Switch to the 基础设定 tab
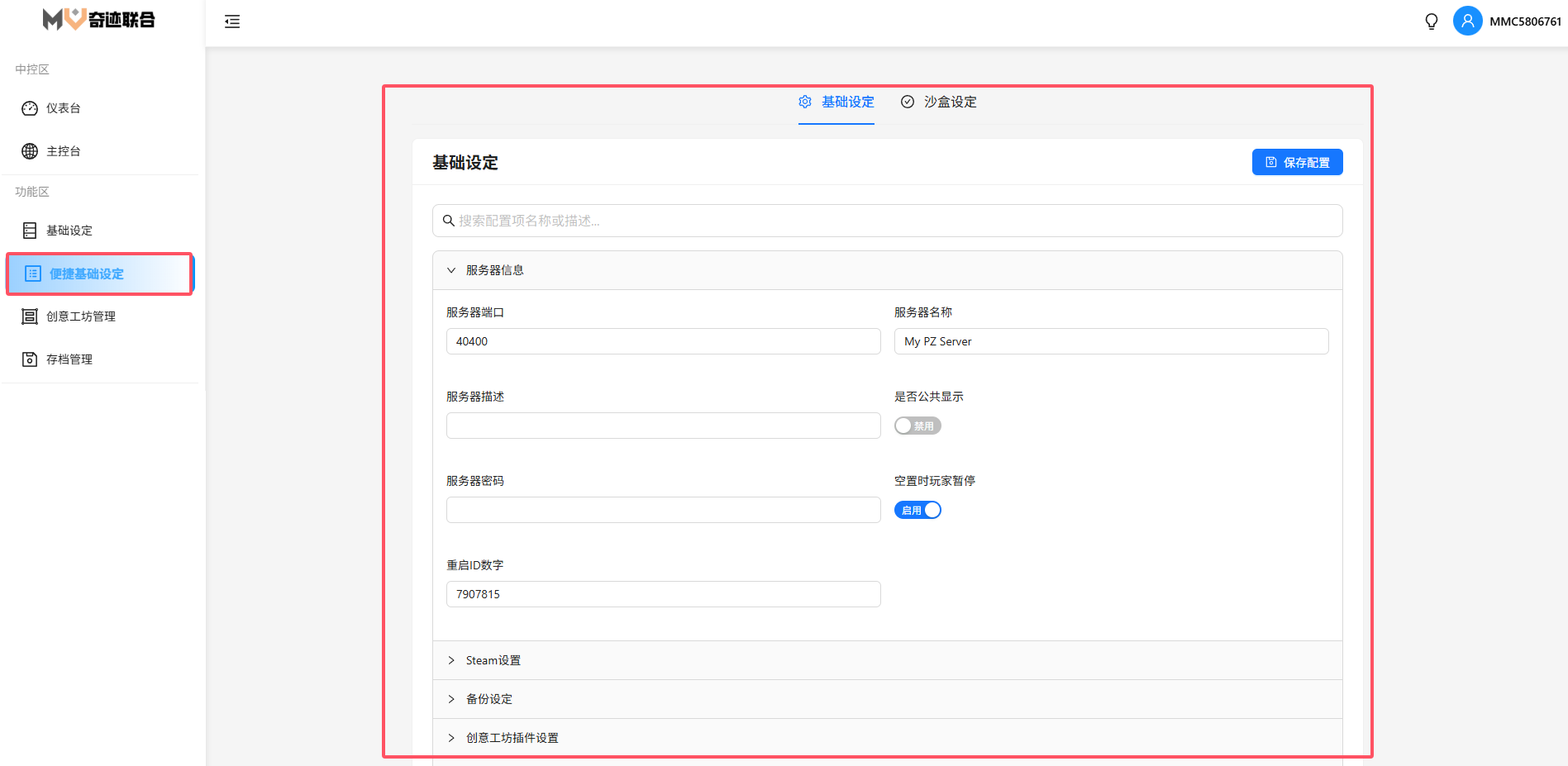Screen dimensions: 1568x766 pyautogui.click(x=836, y=102)
